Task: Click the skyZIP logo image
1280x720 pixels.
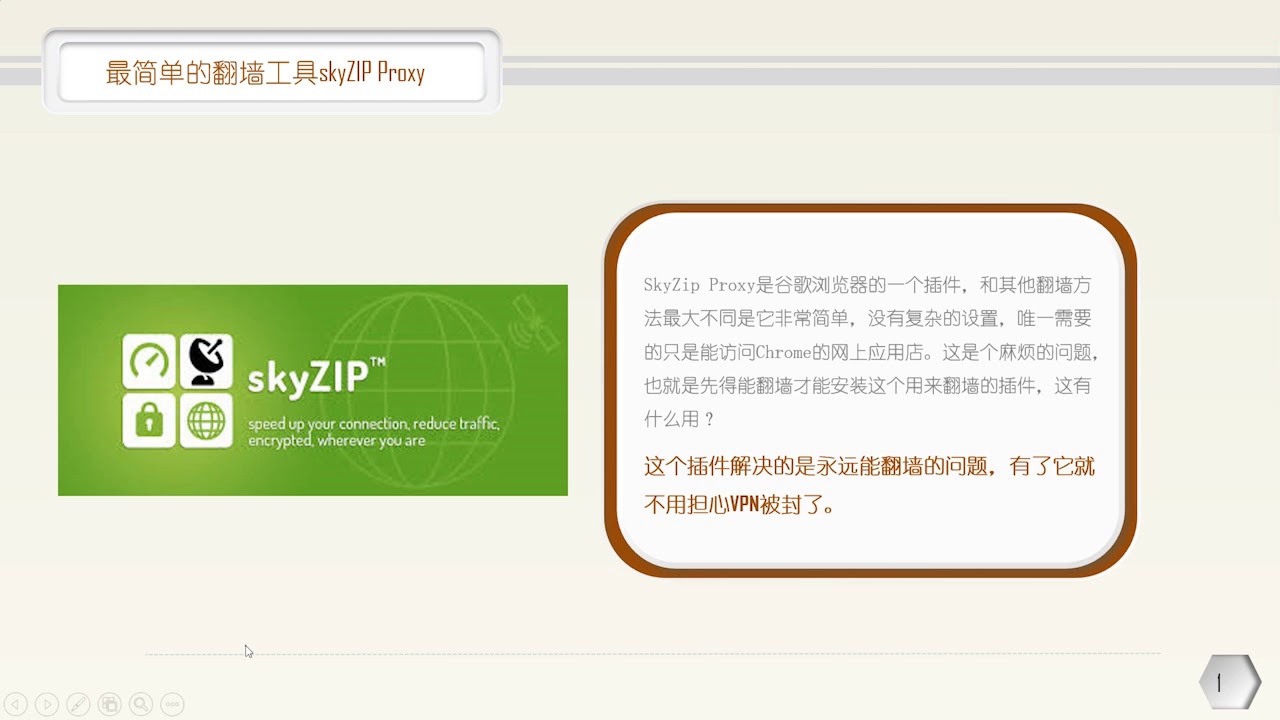Action: 313,390
